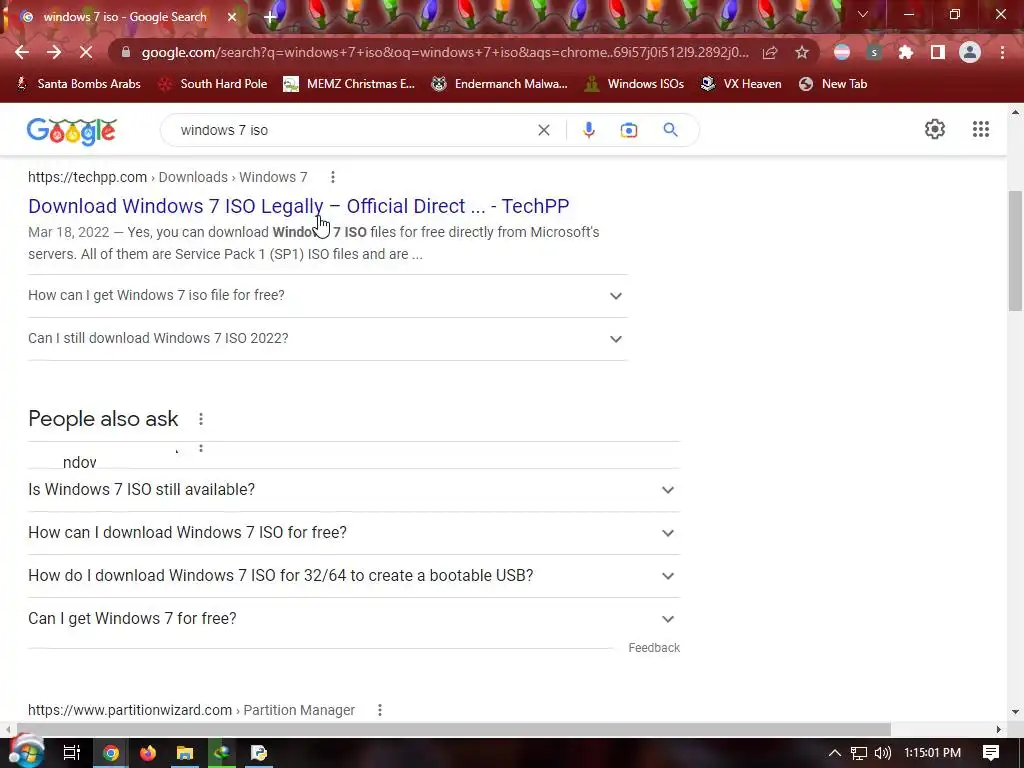
Task: Click the scroll down arrow of page scrollbar
Action: tap(1014, 712)
